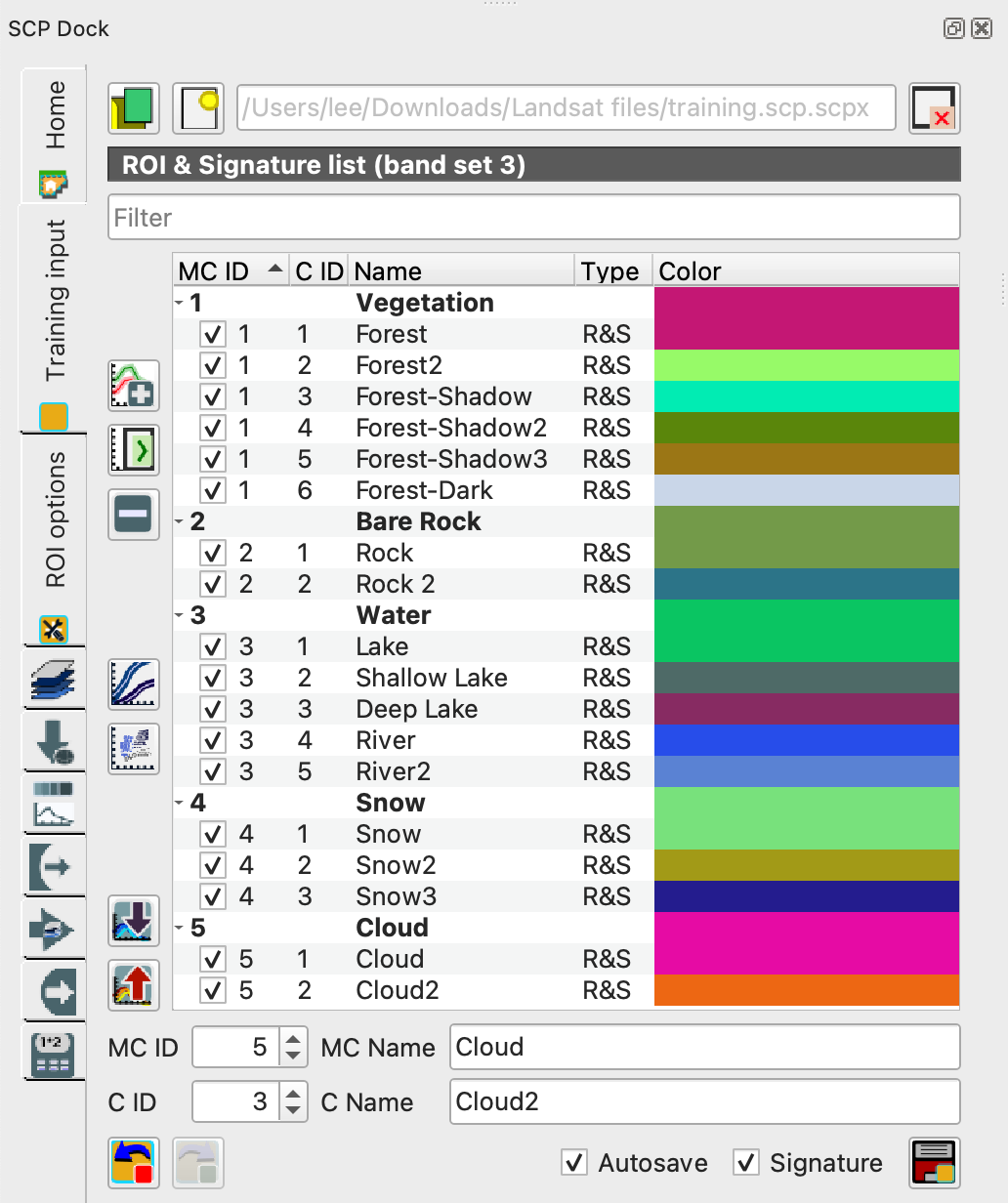1008x1203 pixels.
Task: Click the River blue color swatch
Action: pos(807,740)
